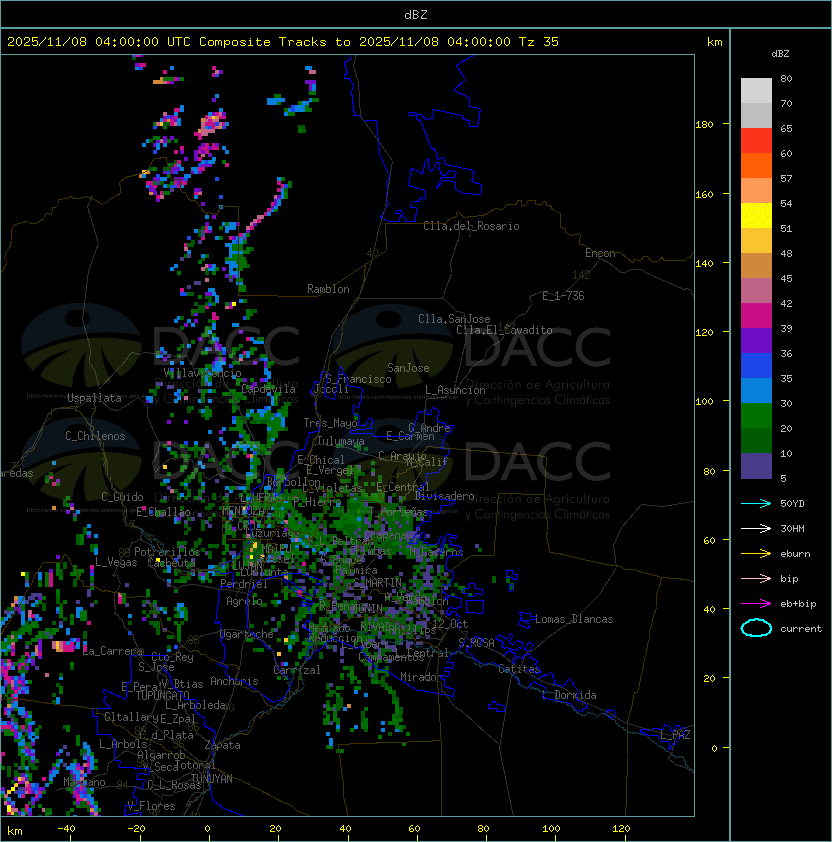
Task: Select the orange 60 dBZ color swatch
Action: point(756,165)
